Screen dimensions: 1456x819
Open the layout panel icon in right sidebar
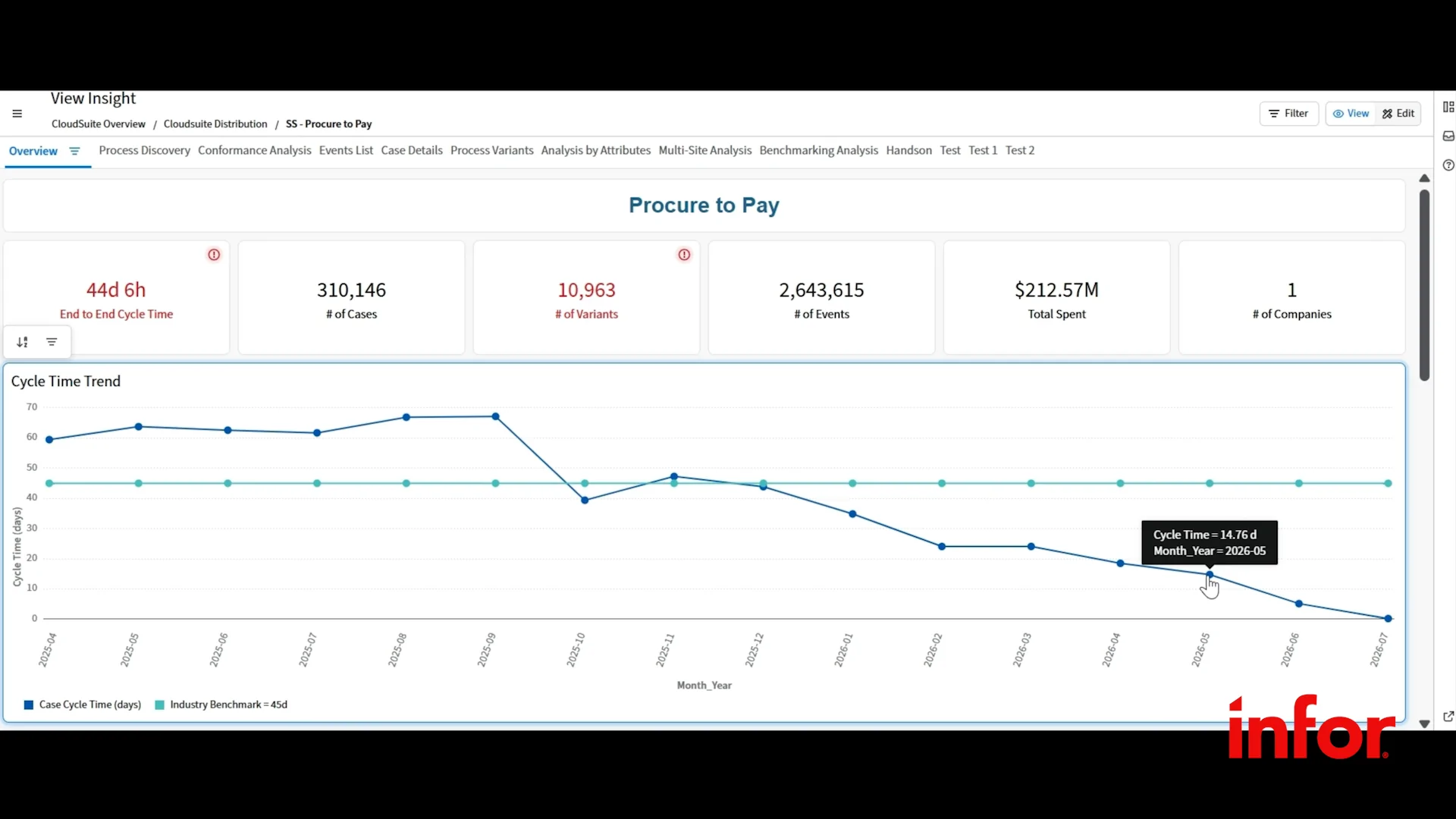click(x=1448, y=107)
